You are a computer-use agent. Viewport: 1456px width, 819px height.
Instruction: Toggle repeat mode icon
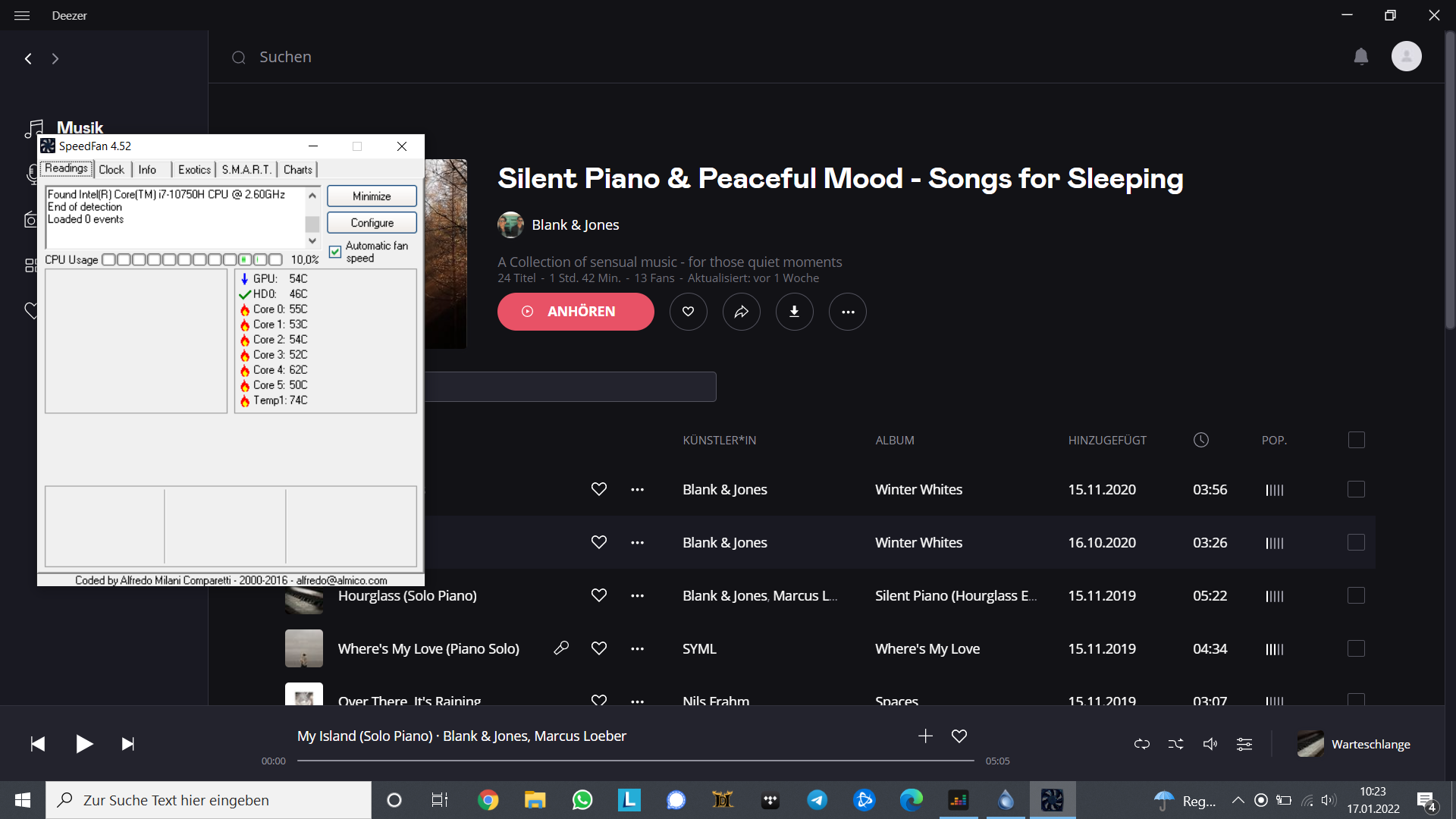click(x=1141, y=744)
